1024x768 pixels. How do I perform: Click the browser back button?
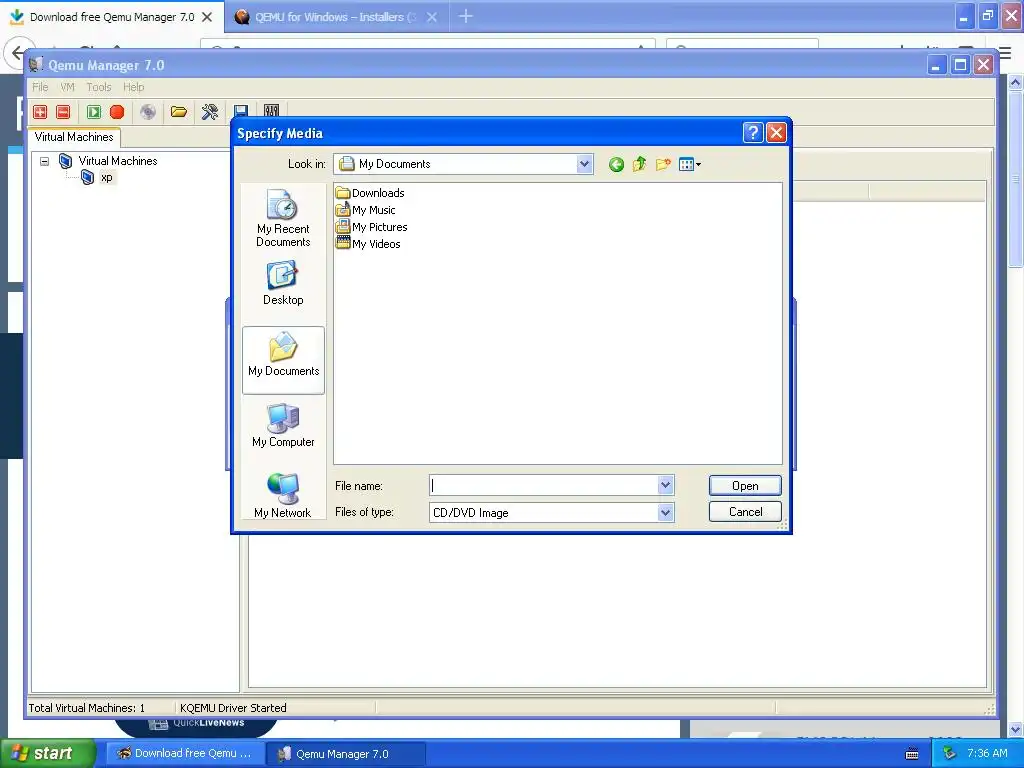click(x=17, y=52)
